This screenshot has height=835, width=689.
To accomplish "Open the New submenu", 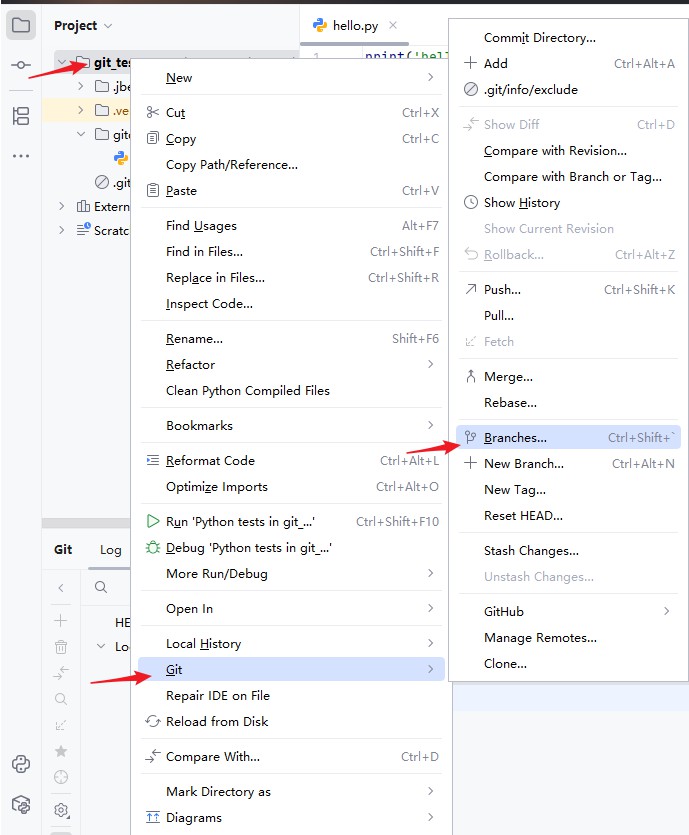I will point(291,78).
